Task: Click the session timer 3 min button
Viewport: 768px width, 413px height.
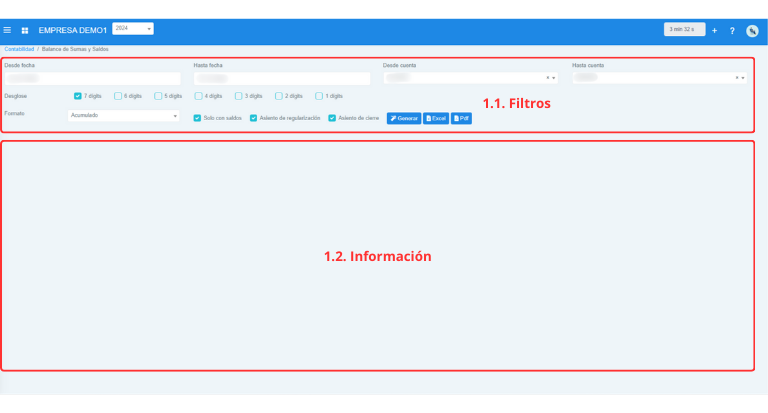Action: pos(685,29)
